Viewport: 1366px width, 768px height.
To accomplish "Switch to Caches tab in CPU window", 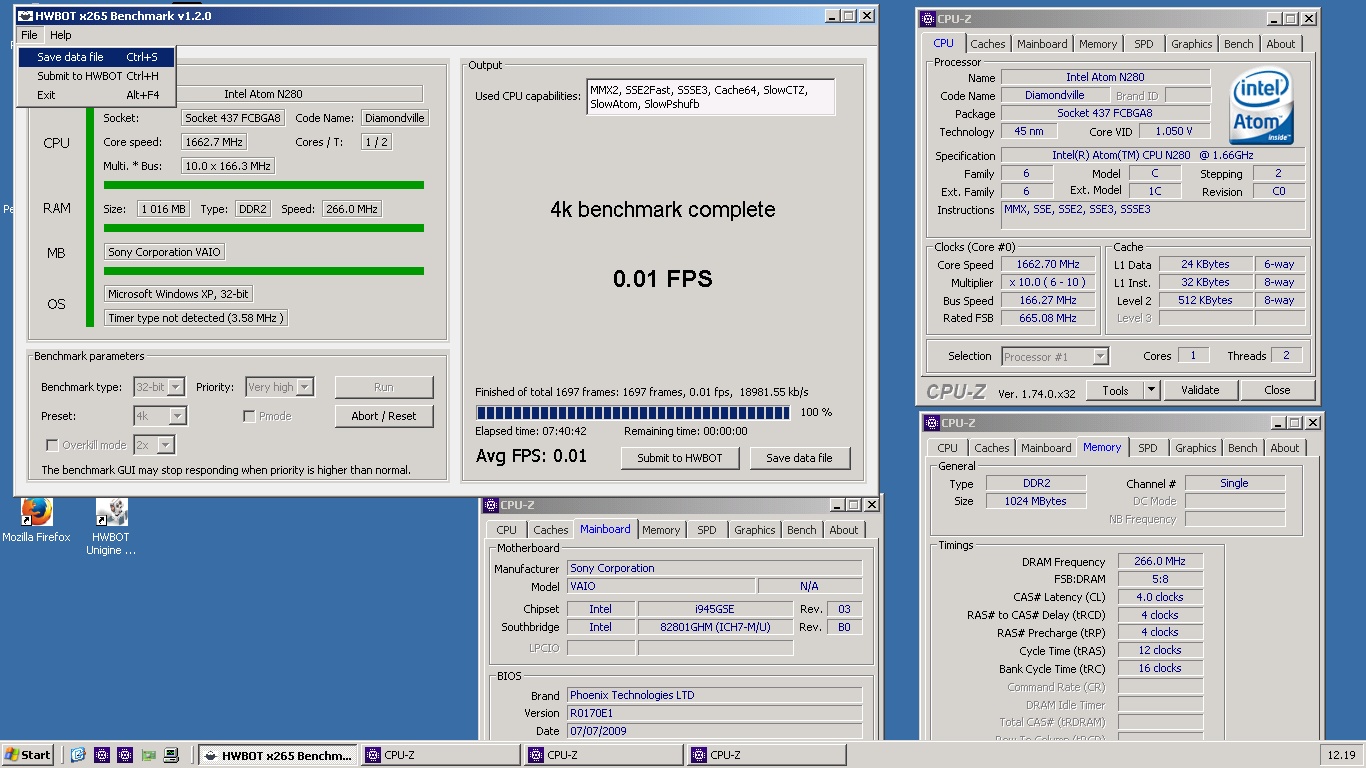I will 987,44.
